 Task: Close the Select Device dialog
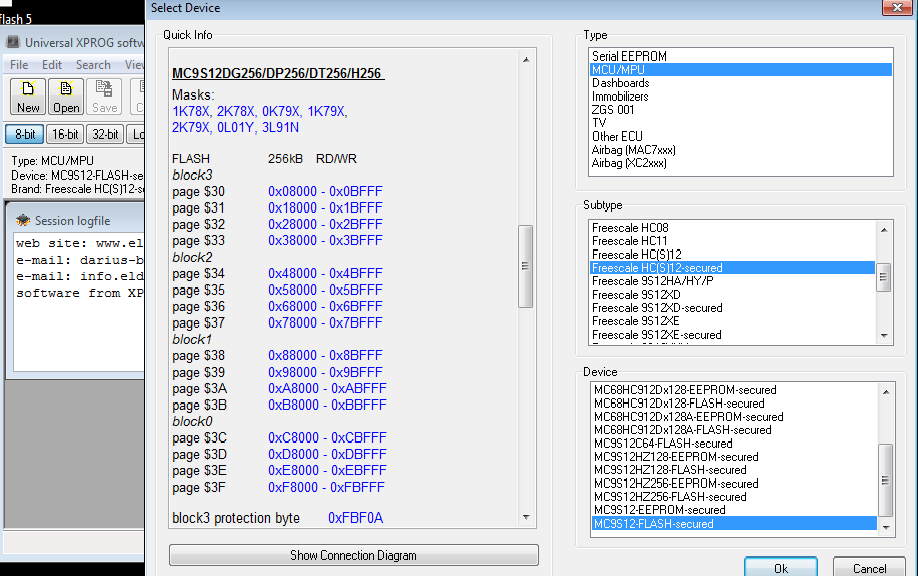click(897, 8)
